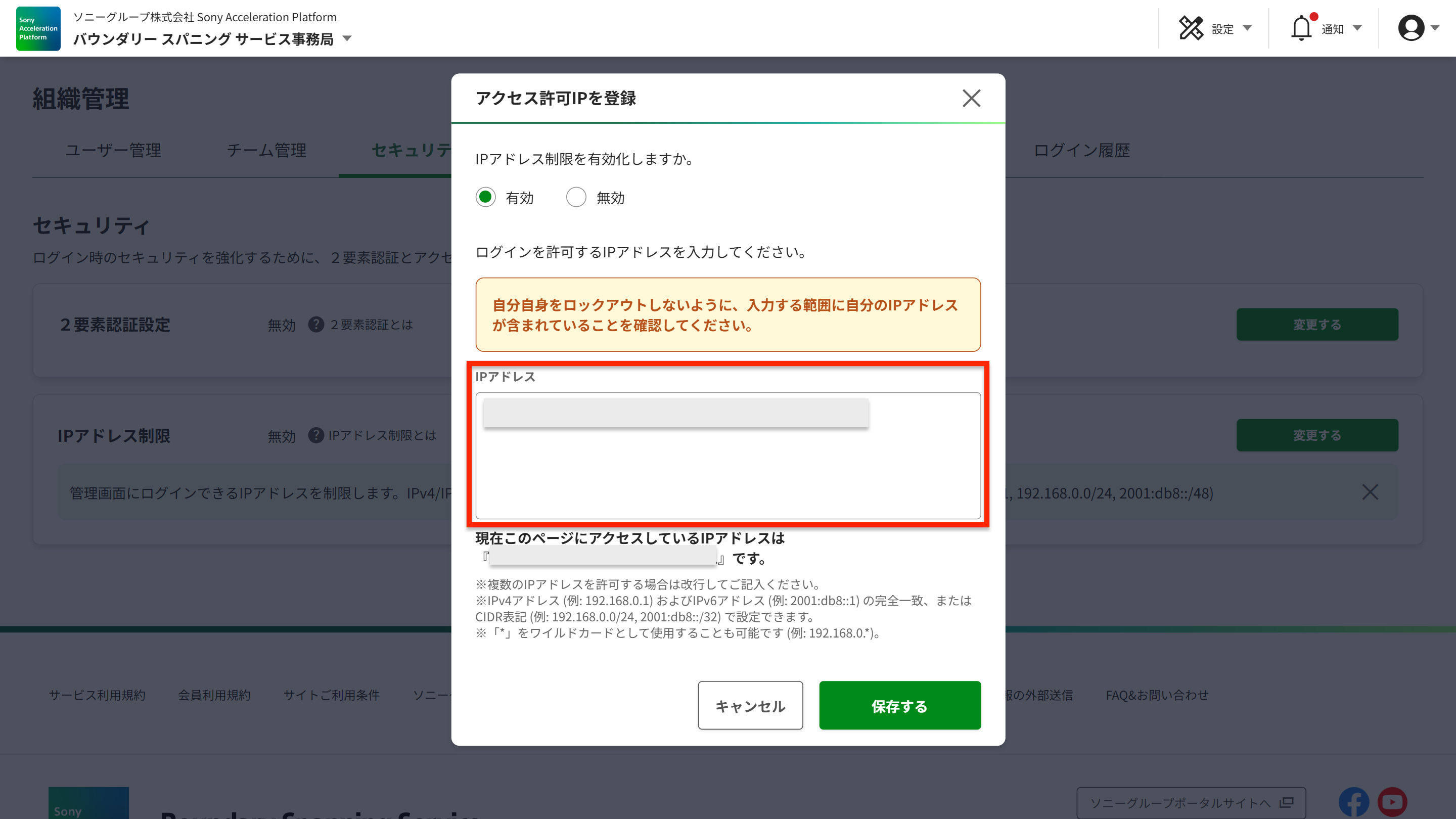The width and height of the screenshot is (1456, 819).
Task: Open help icon next to 2要素認証とは
Action: (x=315, y=325)
